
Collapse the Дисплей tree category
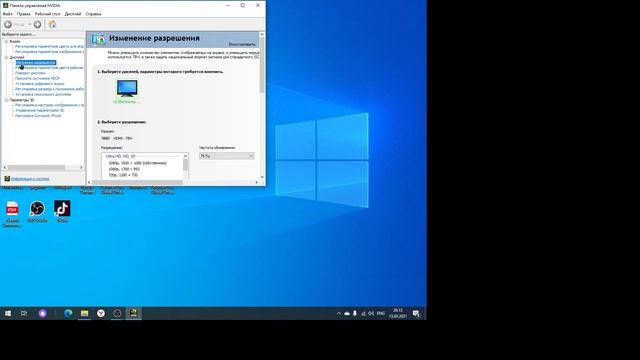tap(6, 57)
